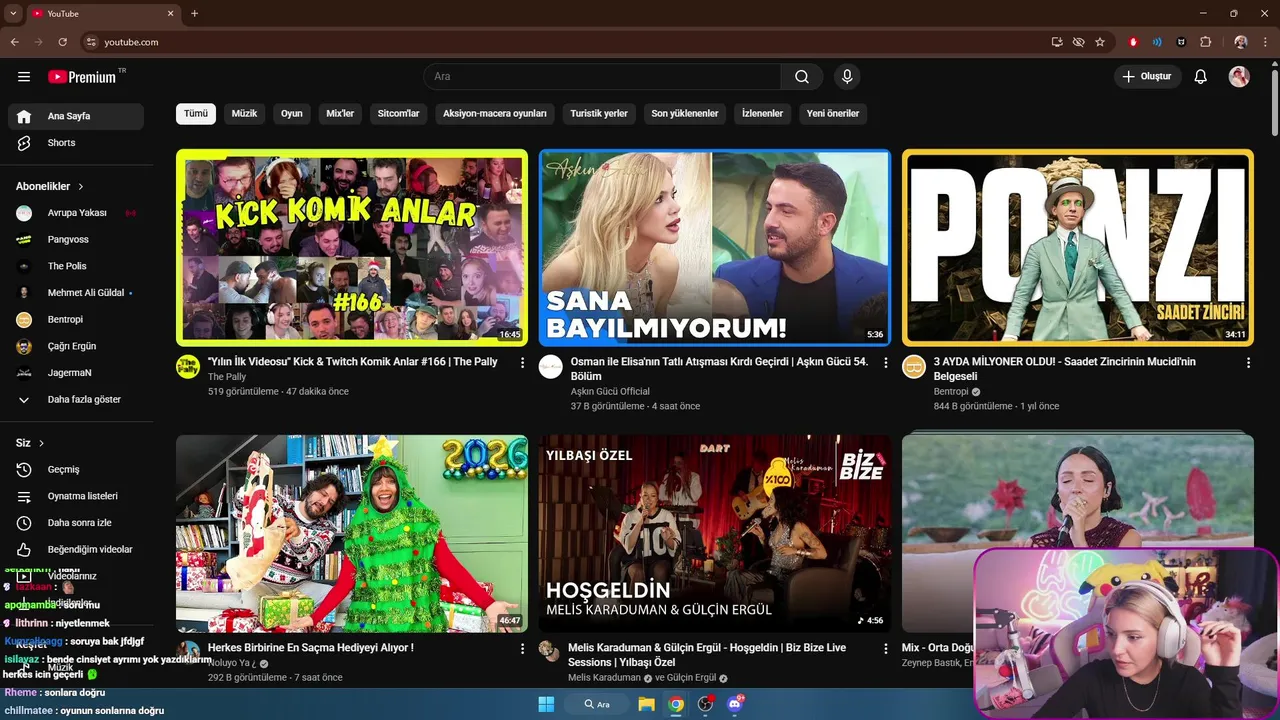Select the Son yüklenenler chip

(x=685, y=114)
